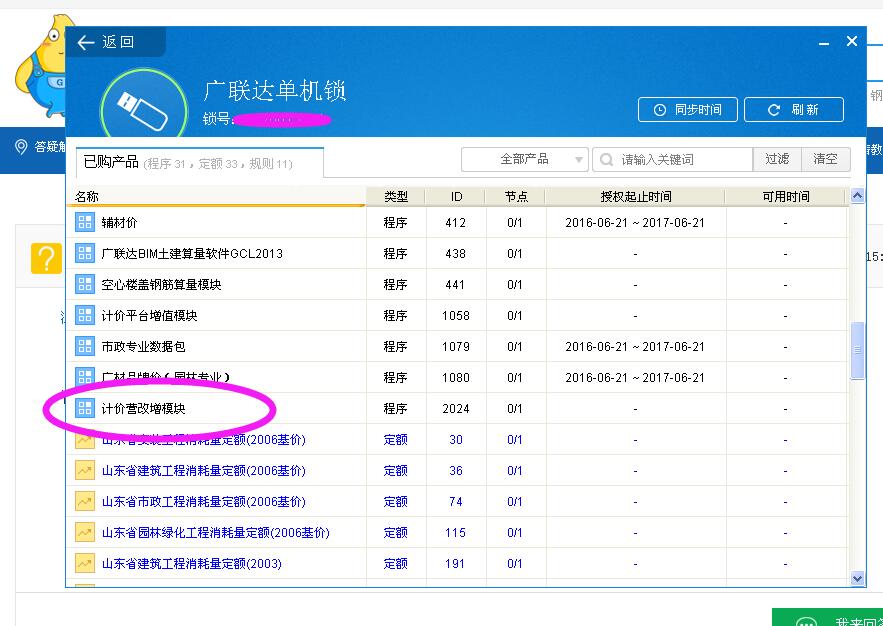The width and height of the screenshot is (883, 626).
Task: Click the location pin icon beside 答疑
Action: pyautogui.click(x=21, y=147)
